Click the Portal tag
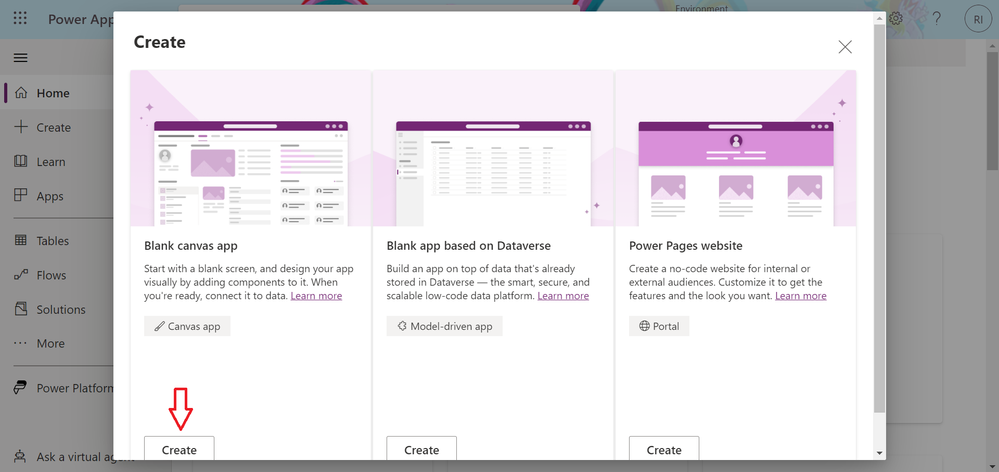Viewport: 999px width, 472px height. 659,326
